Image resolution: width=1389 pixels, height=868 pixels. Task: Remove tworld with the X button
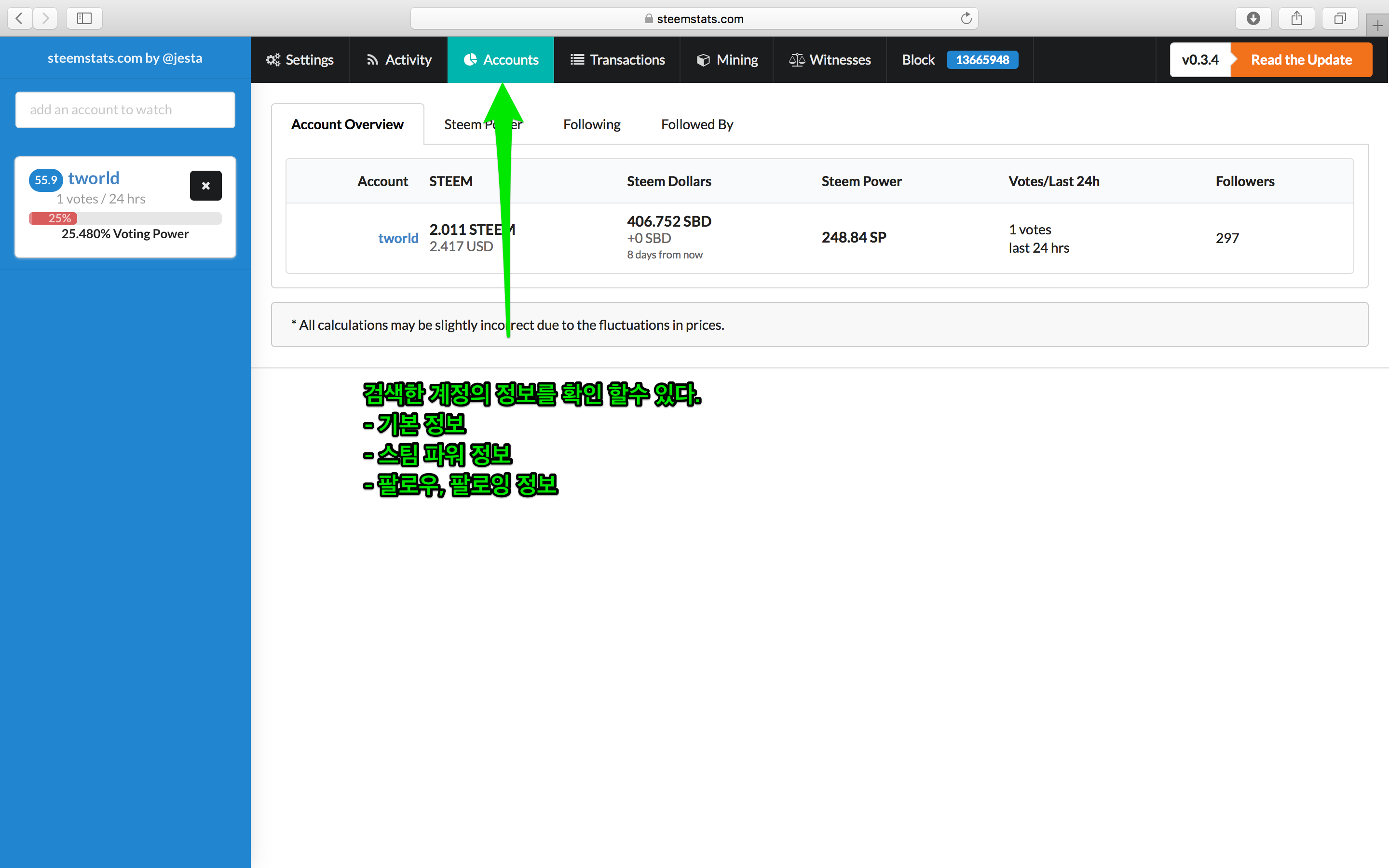tap(205, 186)
